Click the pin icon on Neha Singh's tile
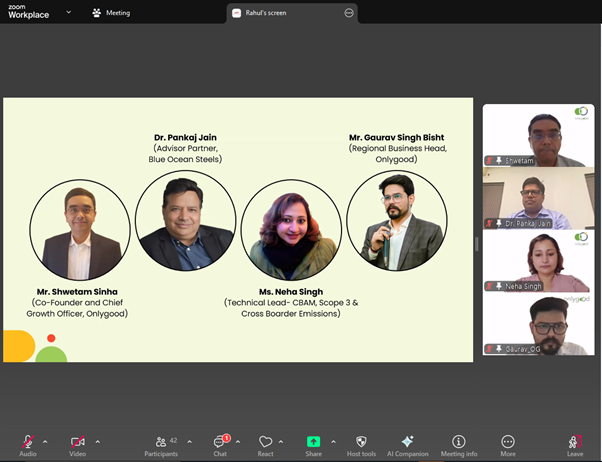602x462 pixels. coord(499,286)
